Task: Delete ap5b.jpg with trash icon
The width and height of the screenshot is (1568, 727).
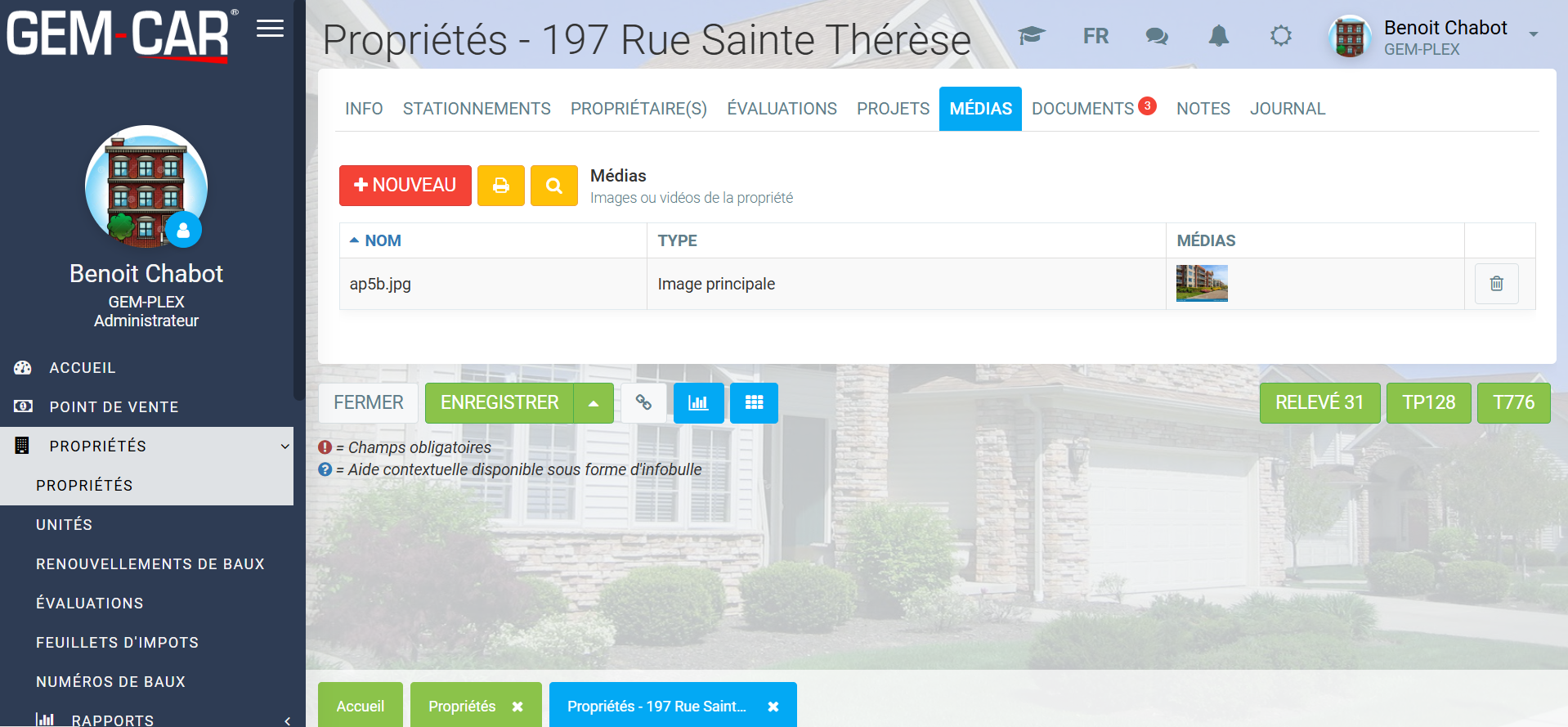Action: 1496,284
